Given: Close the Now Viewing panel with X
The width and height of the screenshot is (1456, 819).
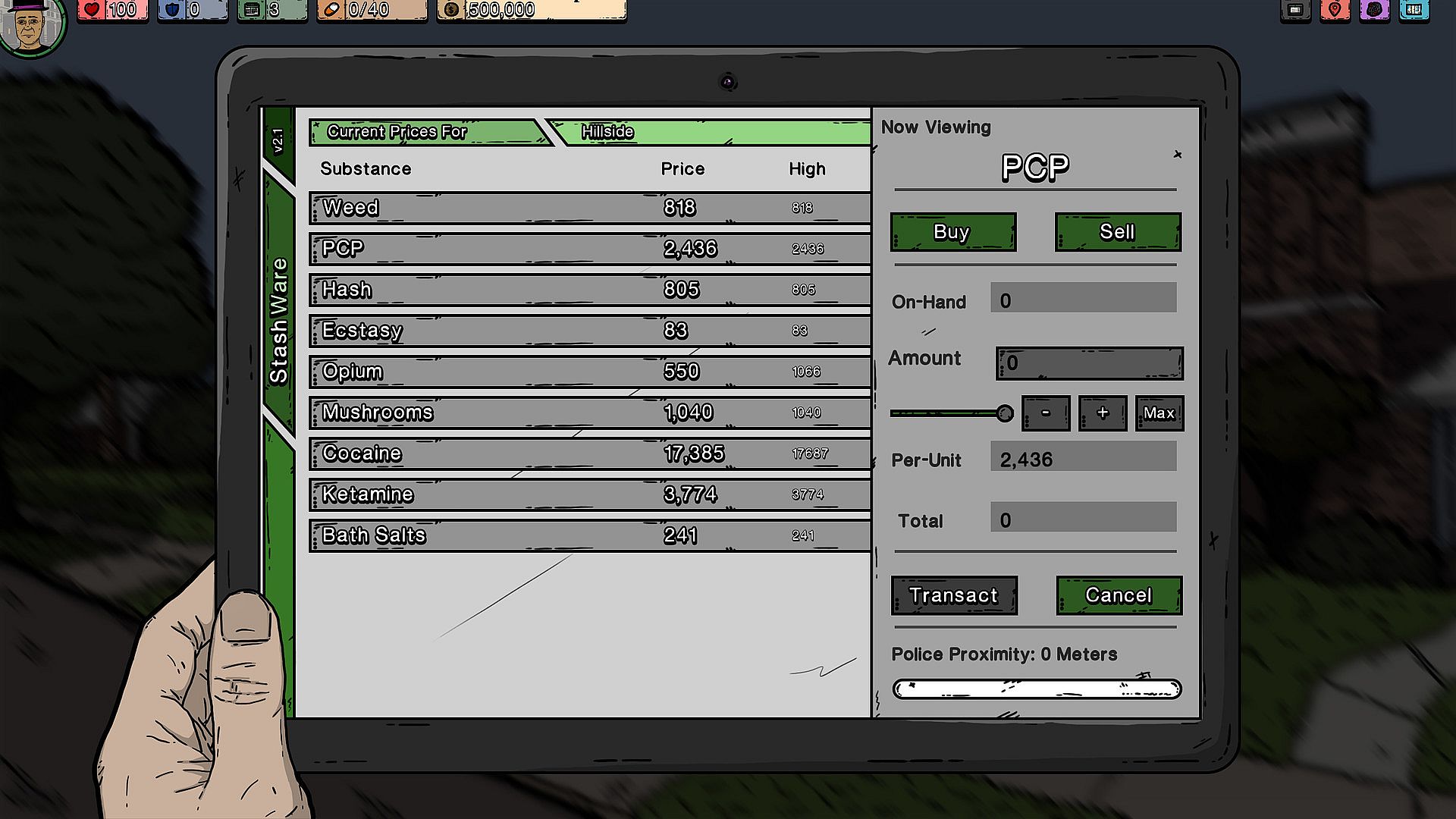Looking at the screenshot, I should coord(1178,155).
